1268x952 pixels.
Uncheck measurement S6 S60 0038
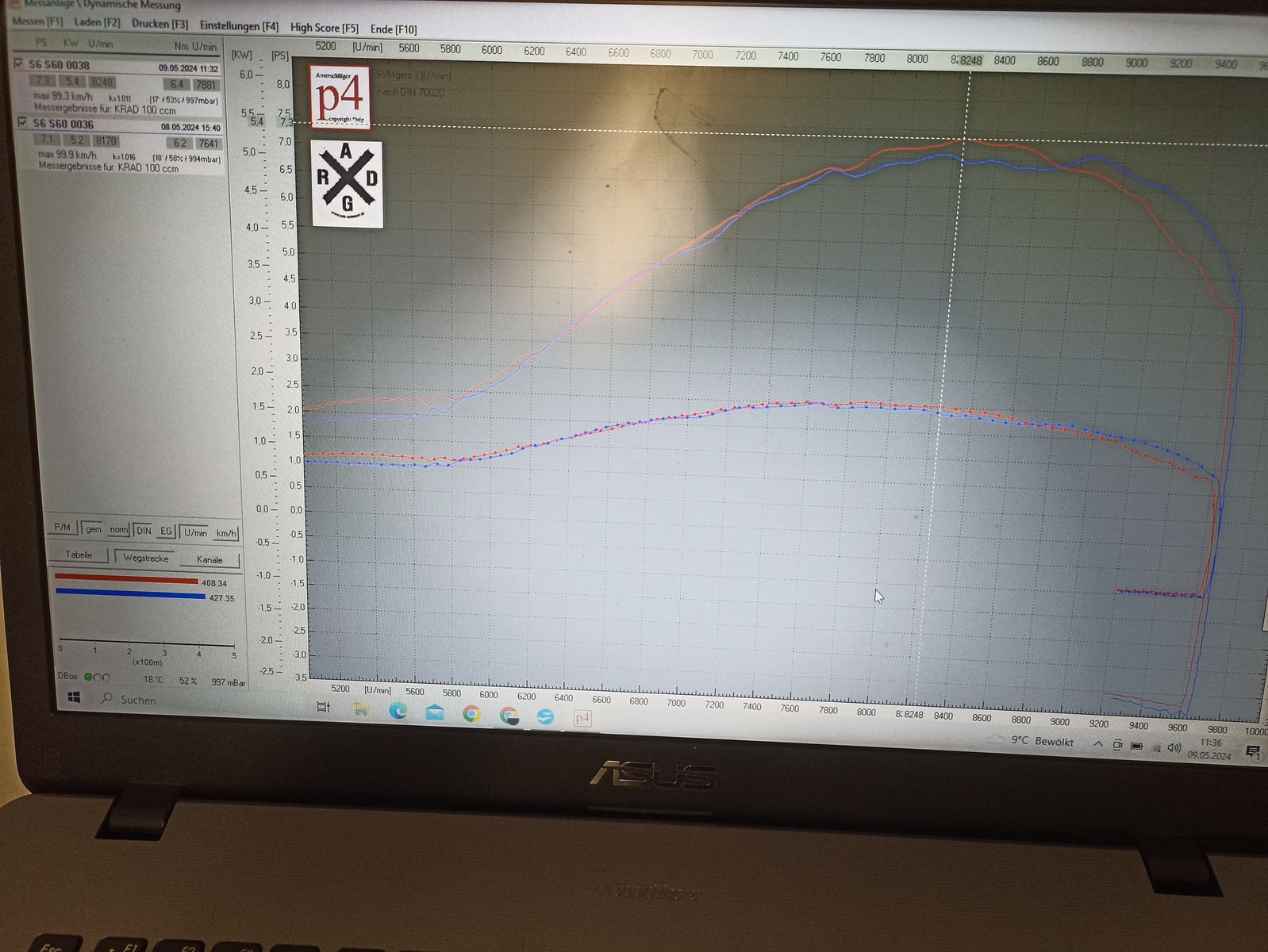(x=19, y=63)
